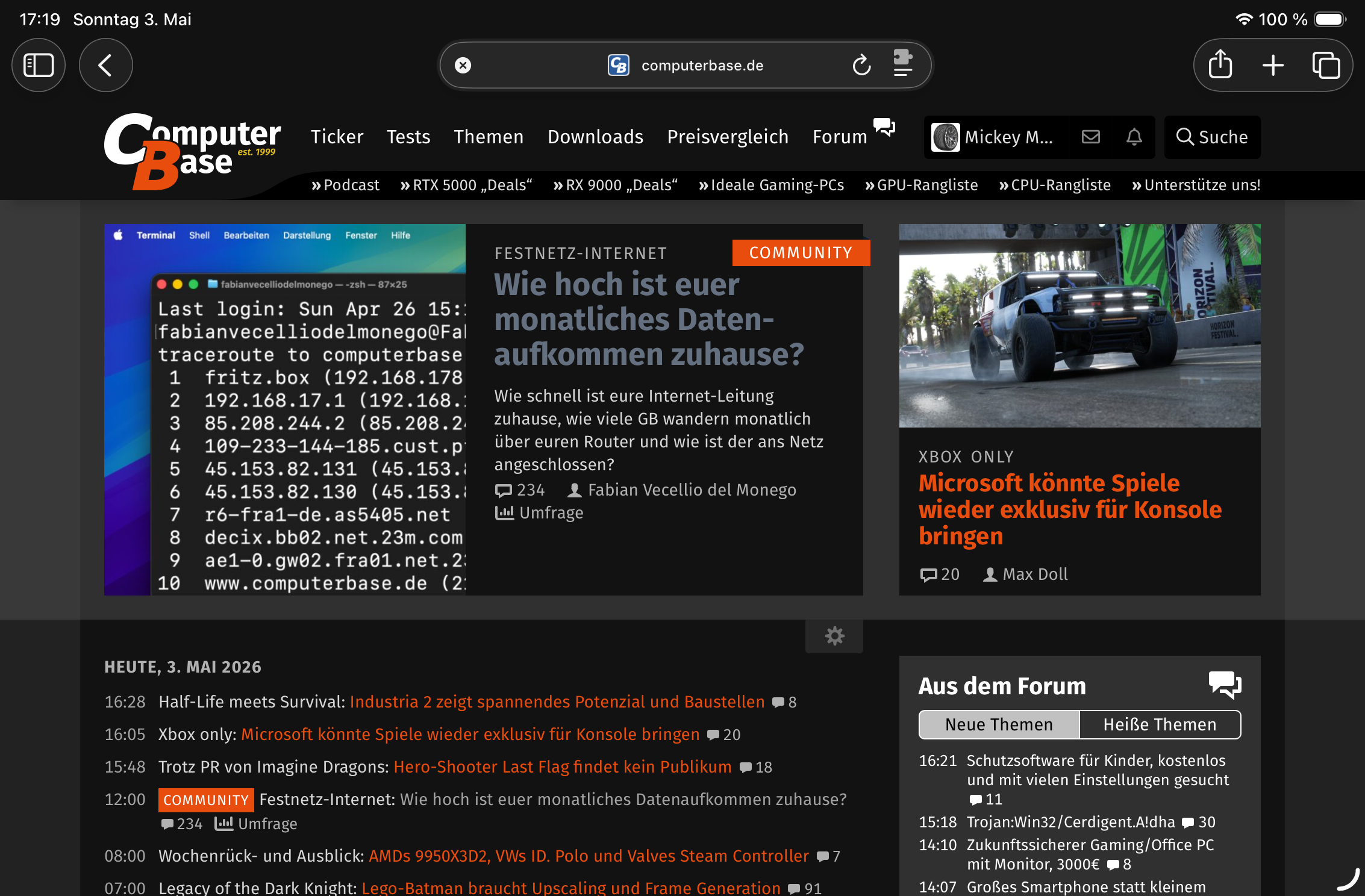The image size is (1365, 896).
Task: Reload the computerbase.de page
Action: [x=861, y=65]
